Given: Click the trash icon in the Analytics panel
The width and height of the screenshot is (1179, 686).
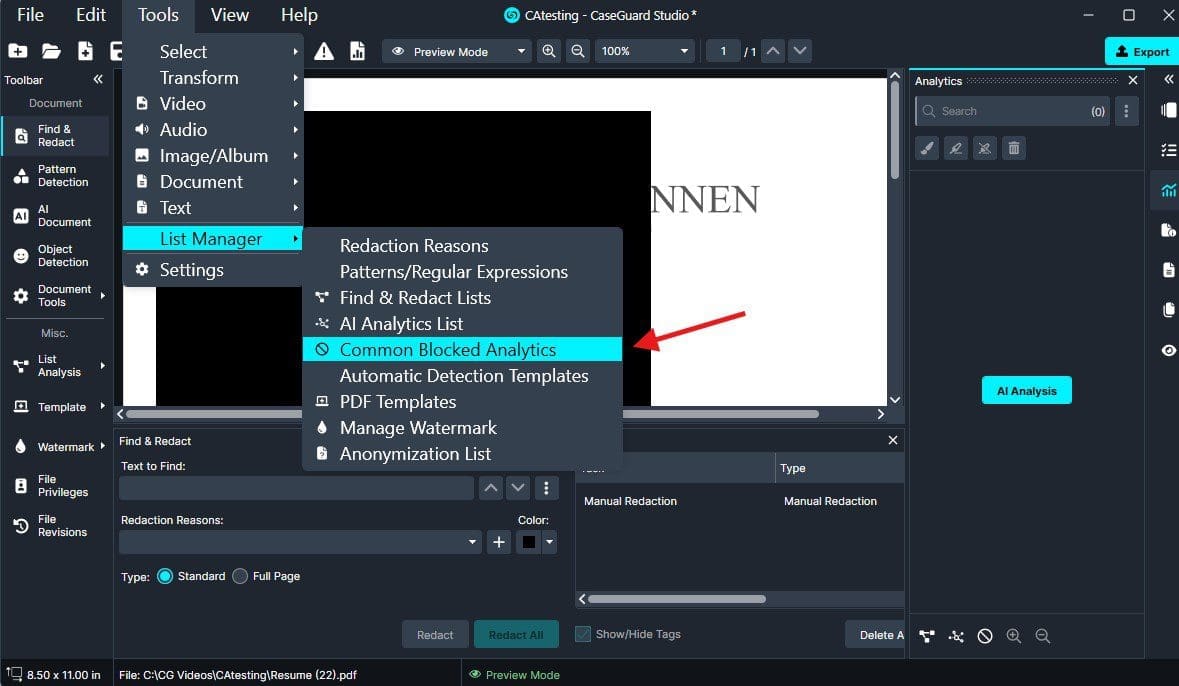Looking at the screenshot, I should [1014, 148].
